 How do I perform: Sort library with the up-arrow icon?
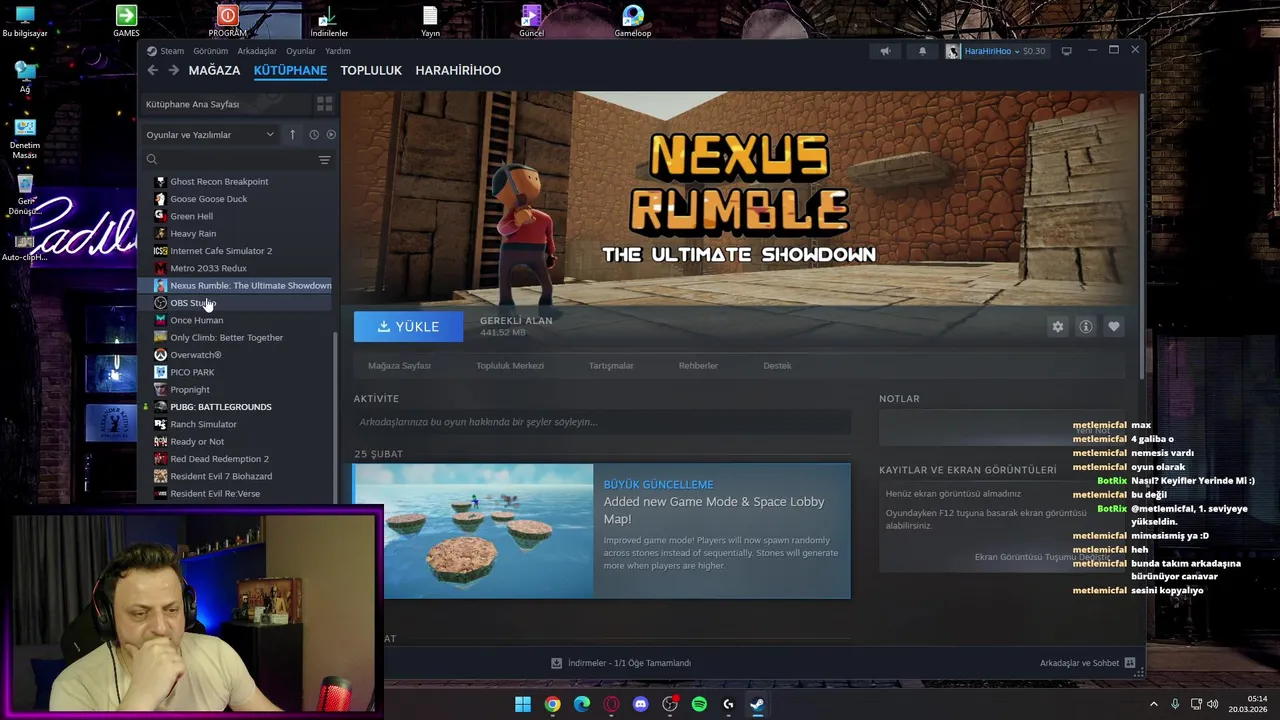292,134
